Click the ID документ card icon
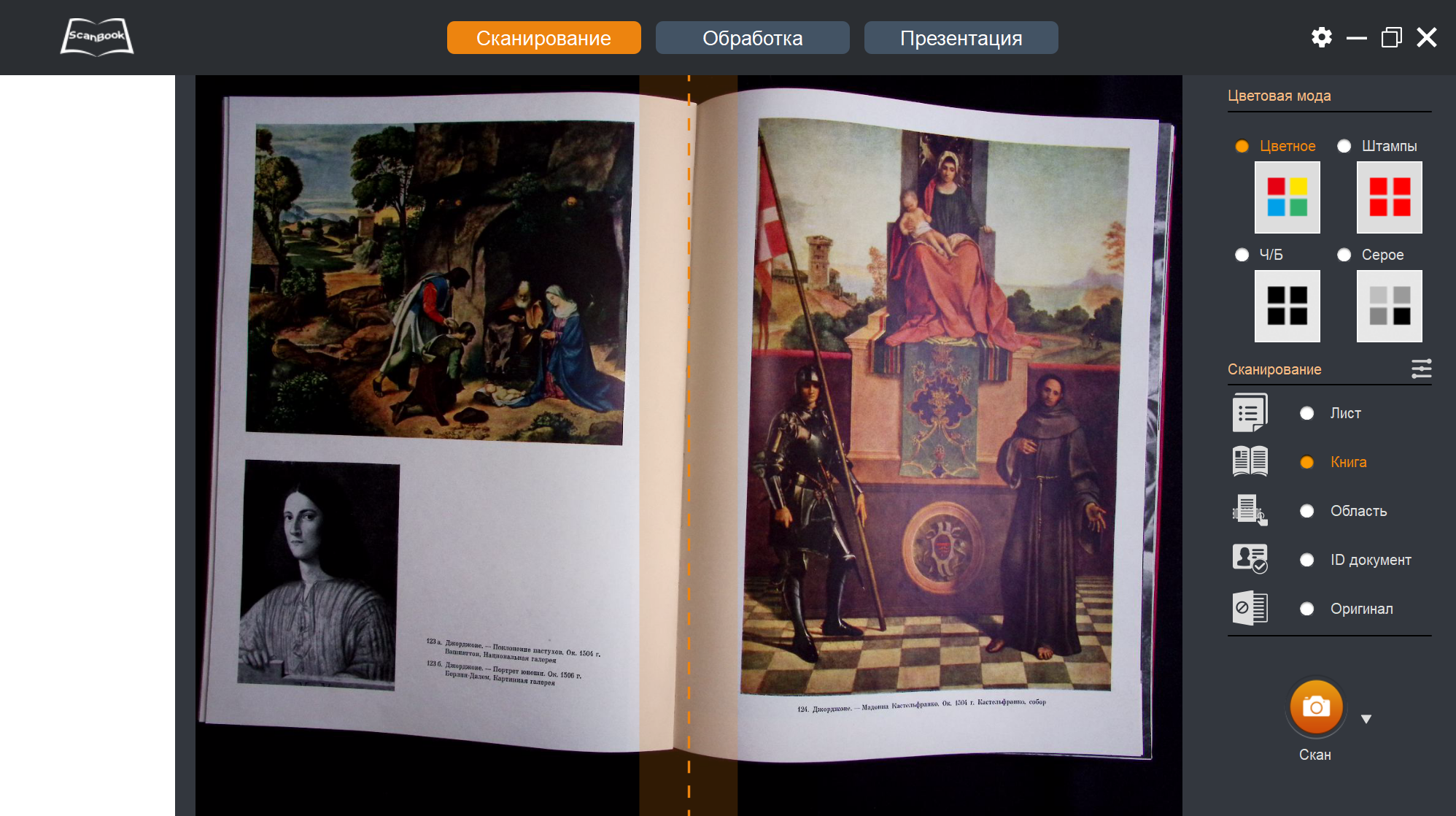 coord(1250,559)
